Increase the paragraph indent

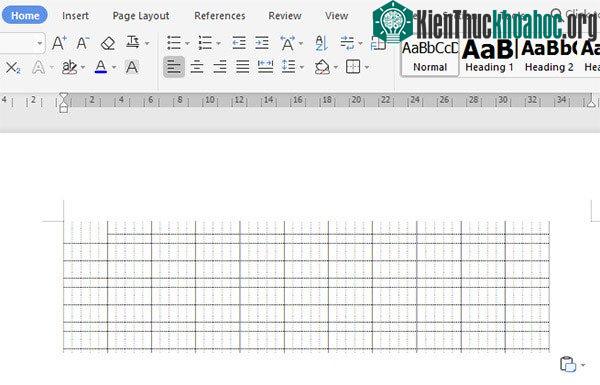262,43
